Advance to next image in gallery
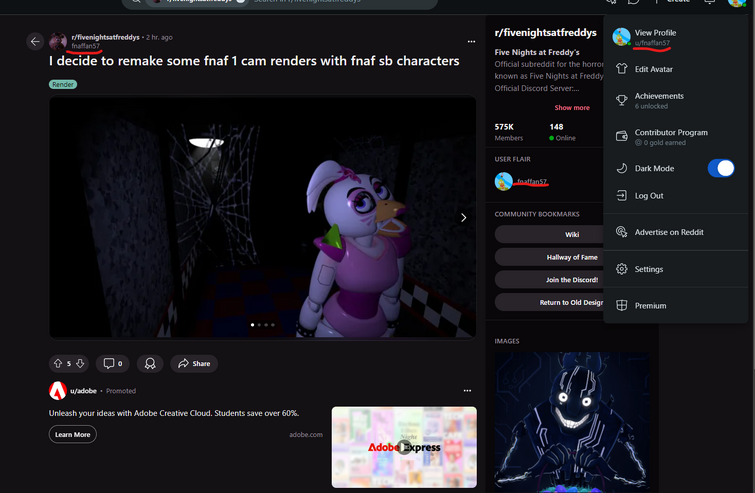The image size is (755, 493). [463, 218]
